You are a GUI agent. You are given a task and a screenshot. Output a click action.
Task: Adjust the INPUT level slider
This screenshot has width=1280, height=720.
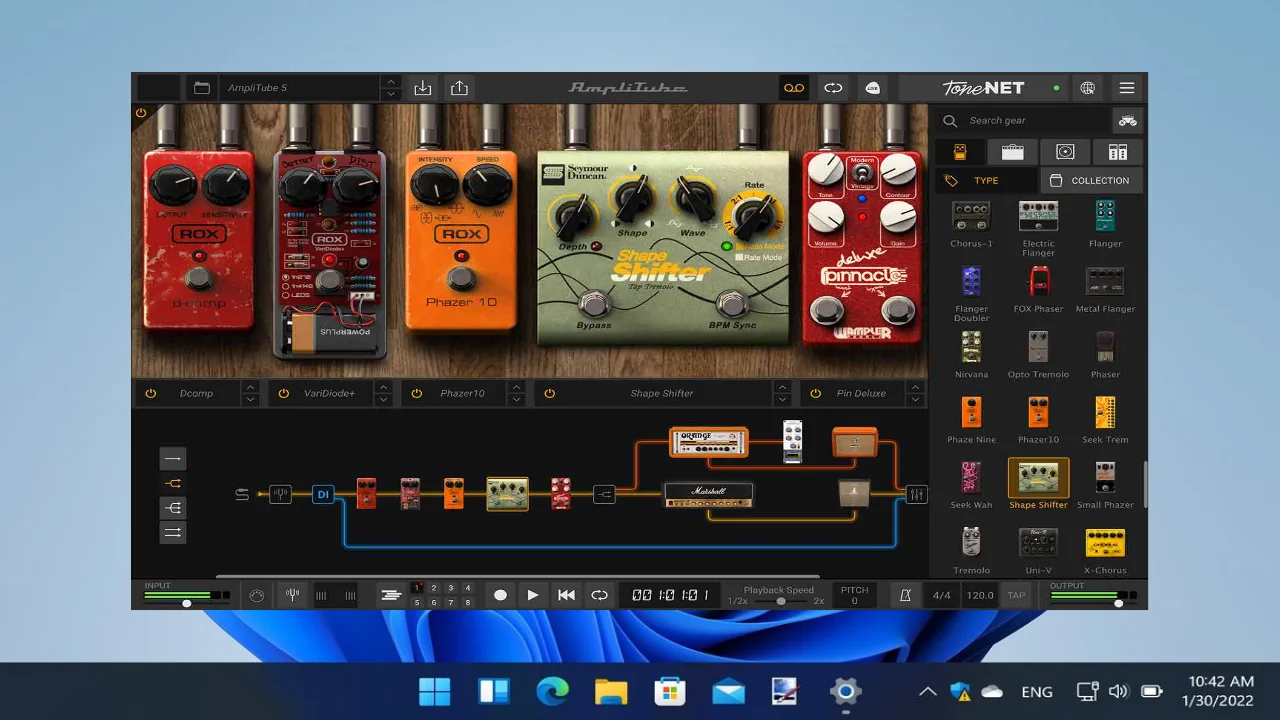click(187, 603)
